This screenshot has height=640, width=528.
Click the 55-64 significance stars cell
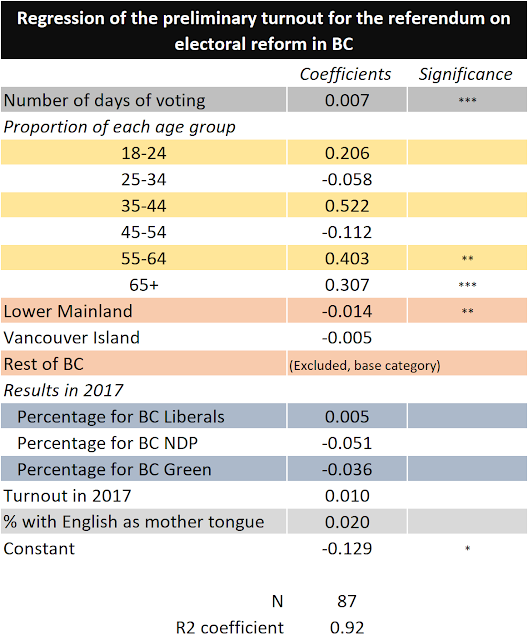pos(467,258)
